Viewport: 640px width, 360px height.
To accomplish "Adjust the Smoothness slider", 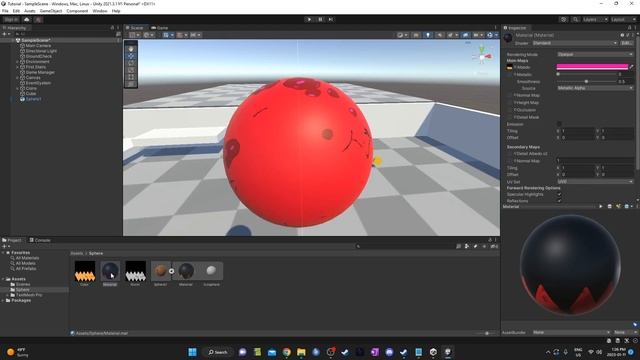I will pyautogui.click(x=587, y=82).
